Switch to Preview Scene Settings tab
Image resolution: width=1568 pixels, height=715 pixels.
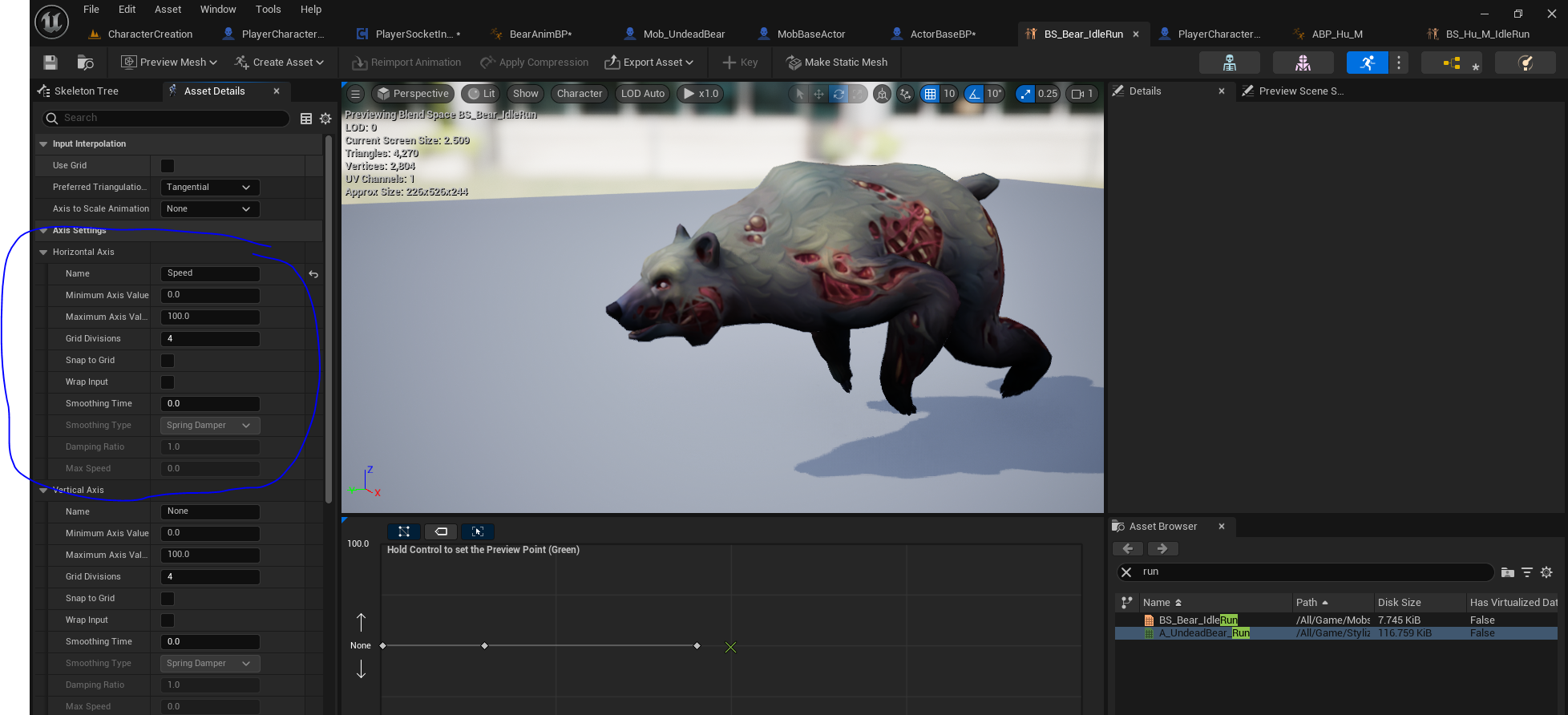(1300, 91)
